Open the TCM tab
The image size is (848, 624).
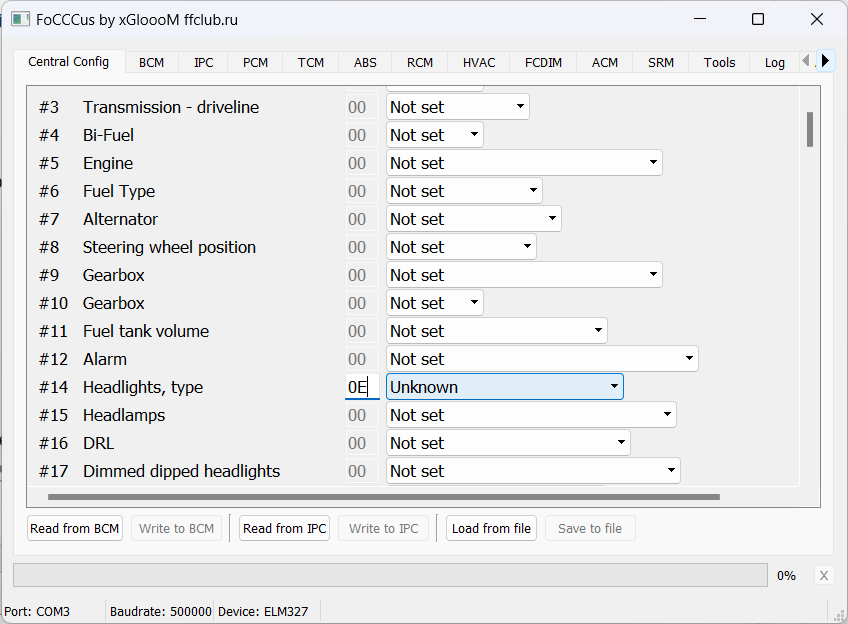click(310, 63)
